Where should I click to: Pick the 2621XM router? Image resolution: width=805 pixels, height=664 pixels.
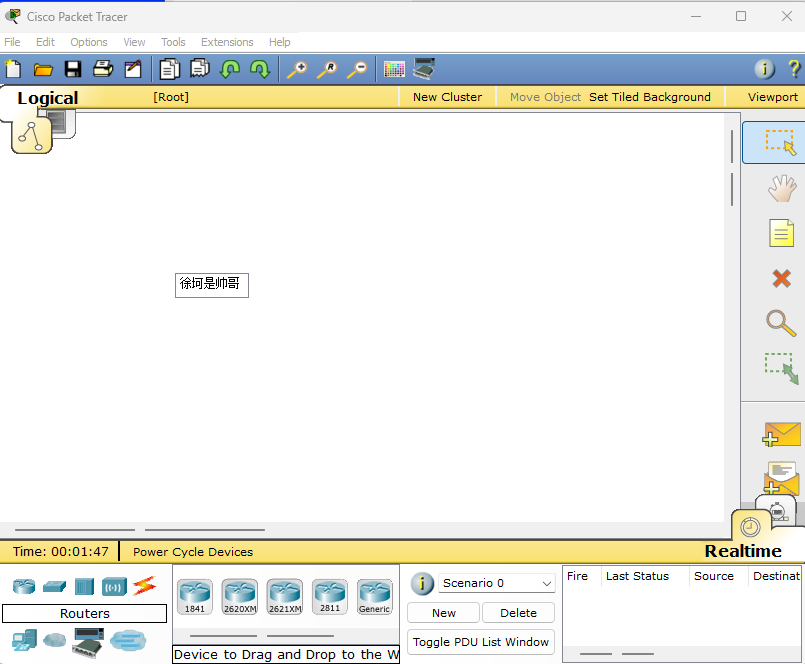(x=285, y=597)
